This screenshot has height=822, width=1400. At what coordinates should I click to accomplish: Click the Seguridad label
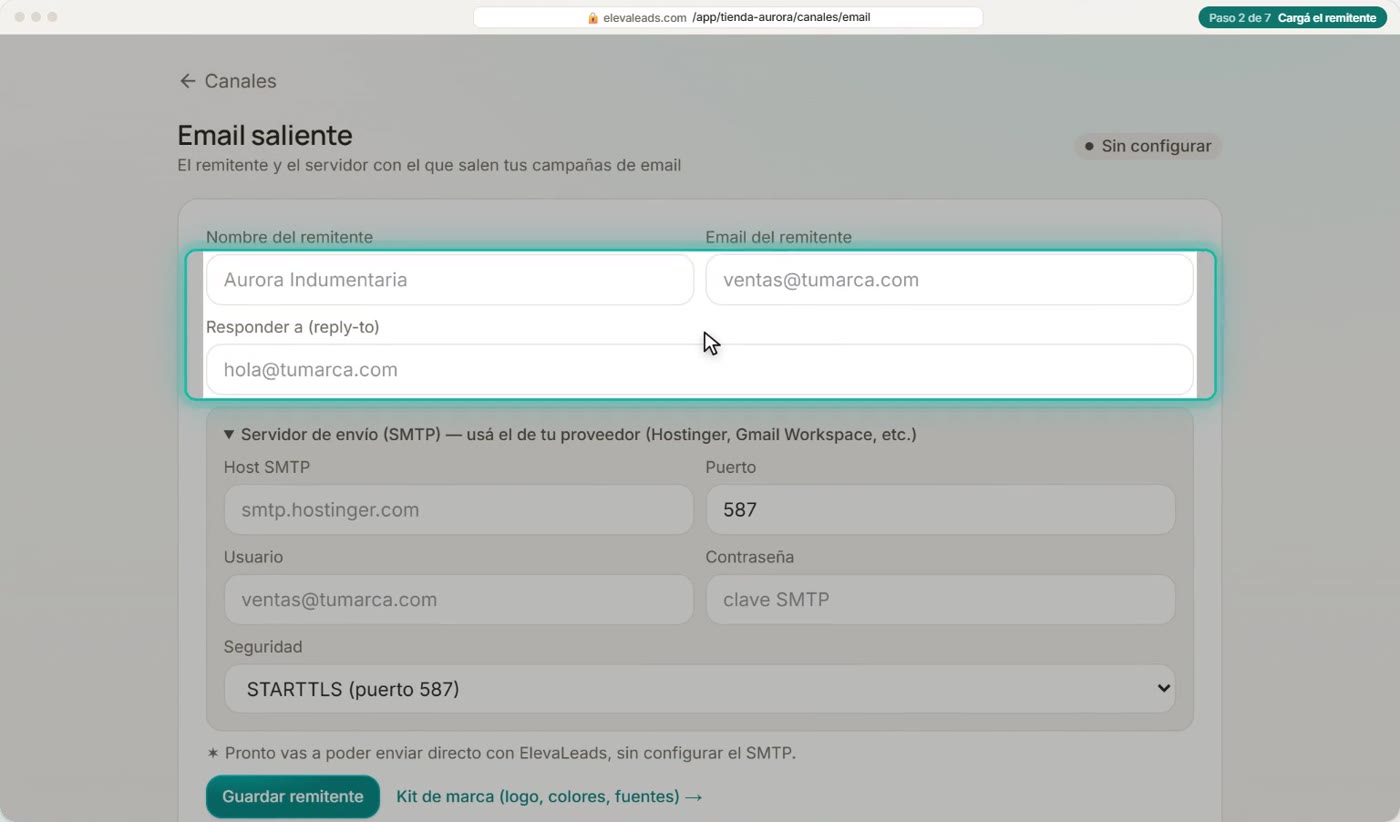(x=263, y=647)
